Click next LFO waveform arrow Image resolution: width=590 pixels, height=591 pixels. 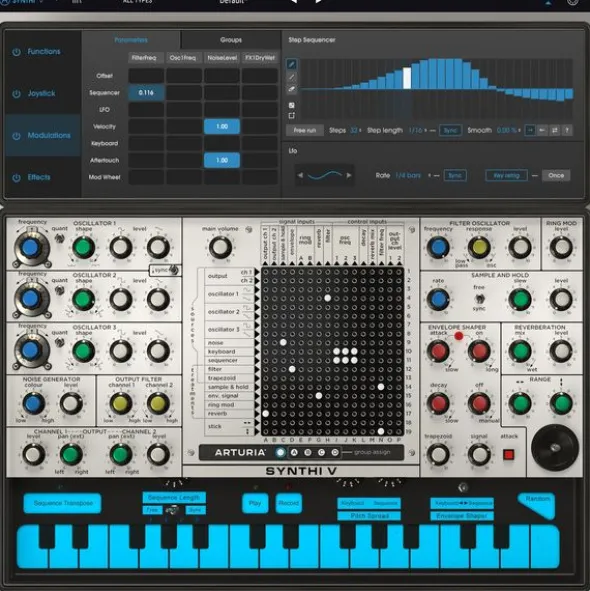point(349,175)
